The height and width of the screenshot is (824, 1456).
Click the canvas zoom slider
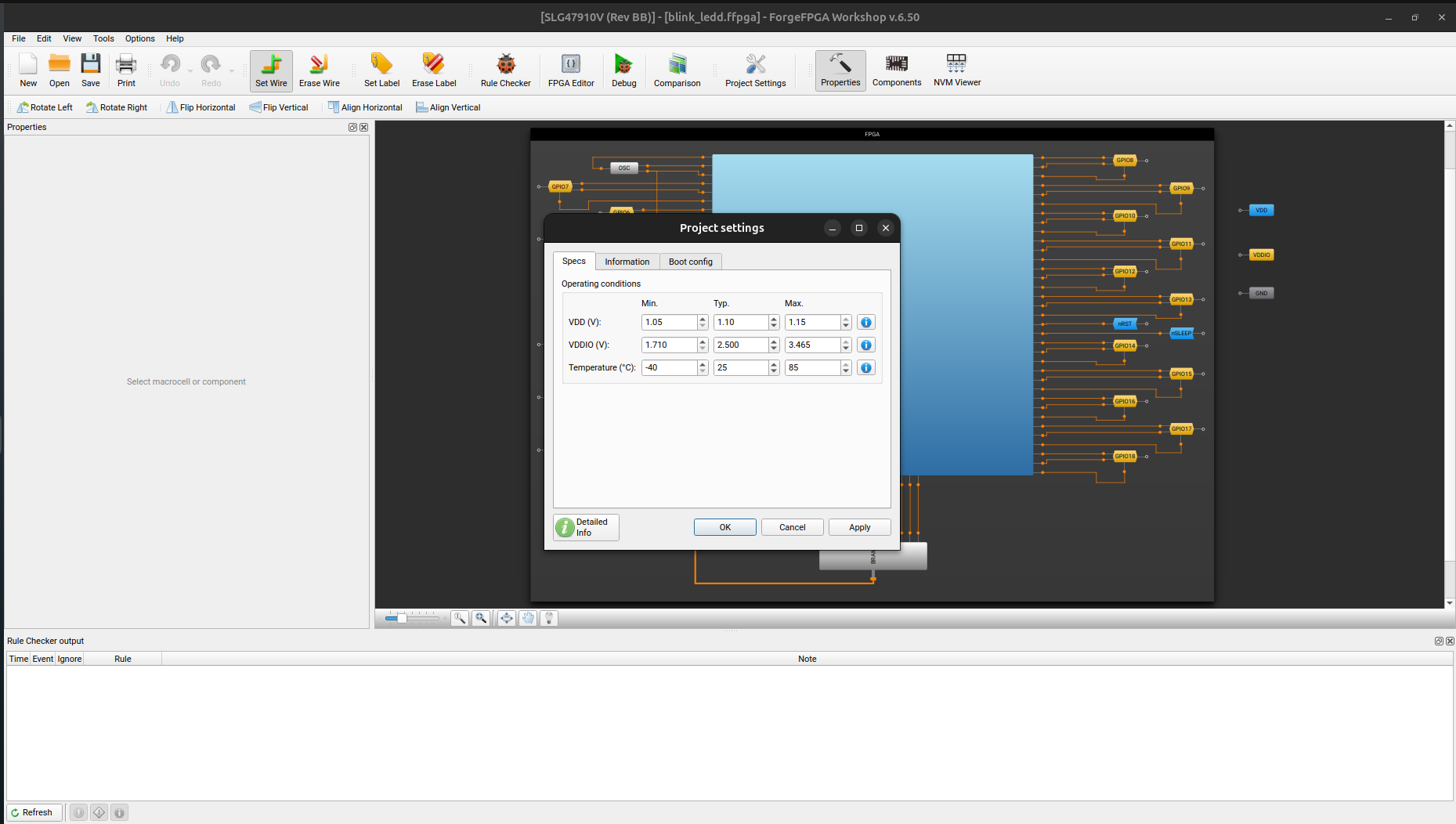pos(413,619)
